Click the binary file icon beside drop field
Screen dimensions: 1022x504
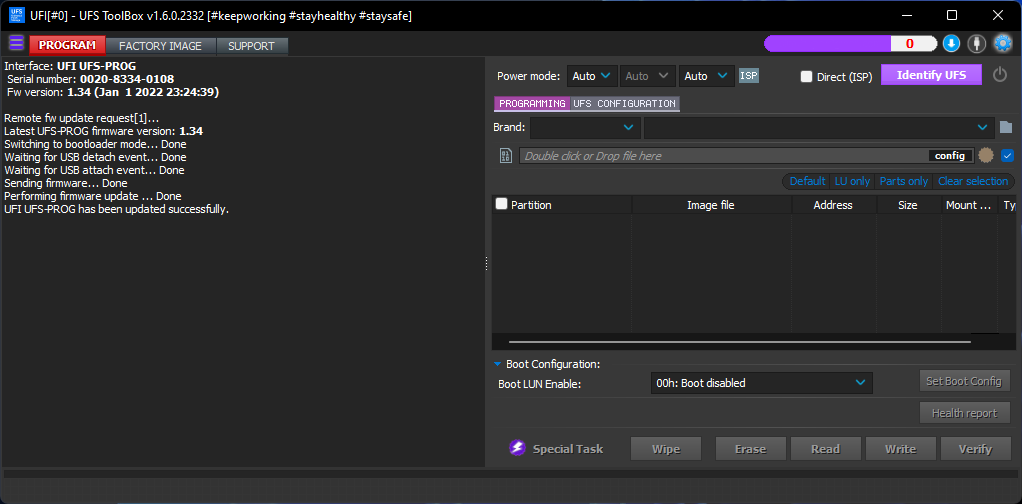coord(505,156)
